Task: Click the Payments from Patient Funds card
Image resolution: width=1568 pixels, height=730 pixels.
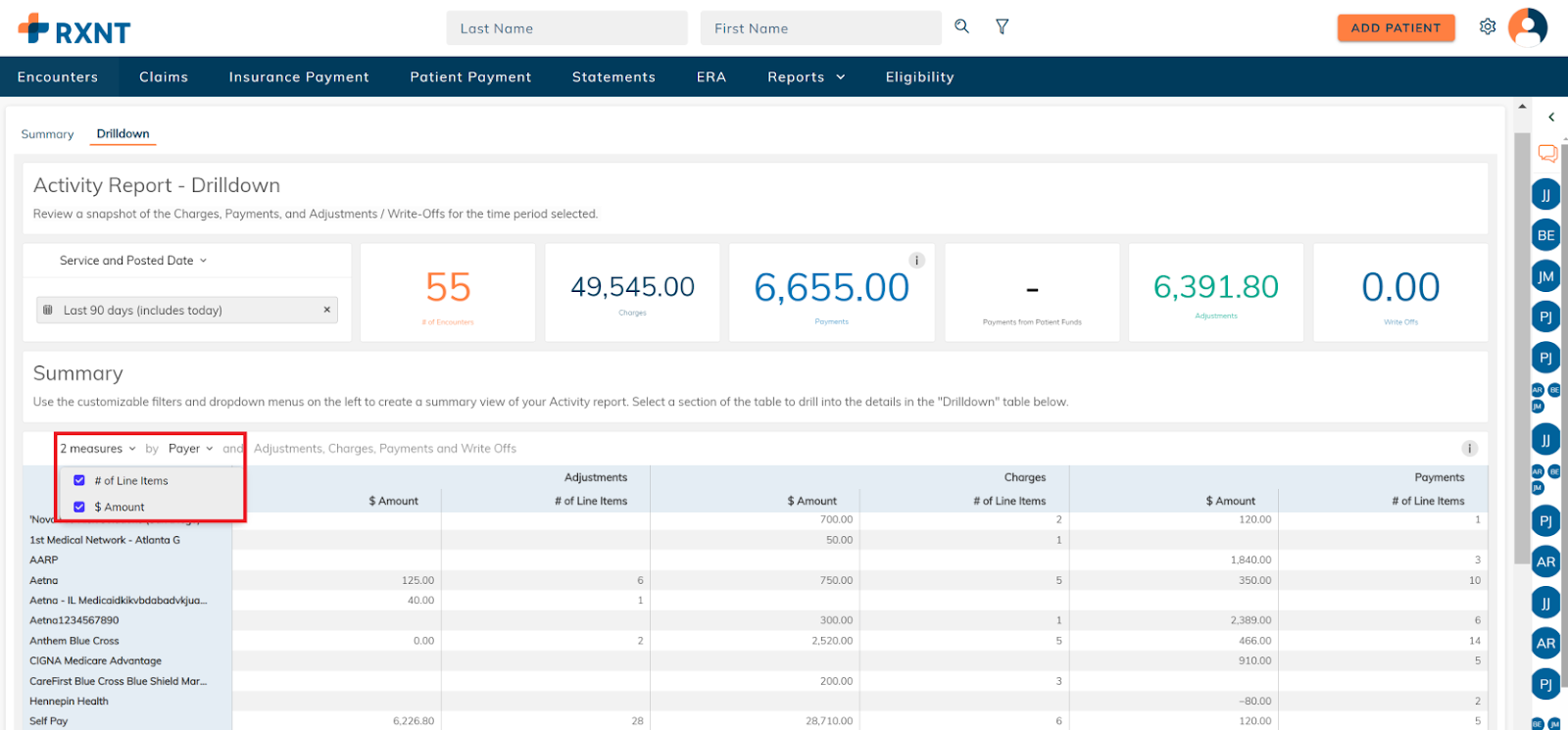Action: (x=1032, y=292)
